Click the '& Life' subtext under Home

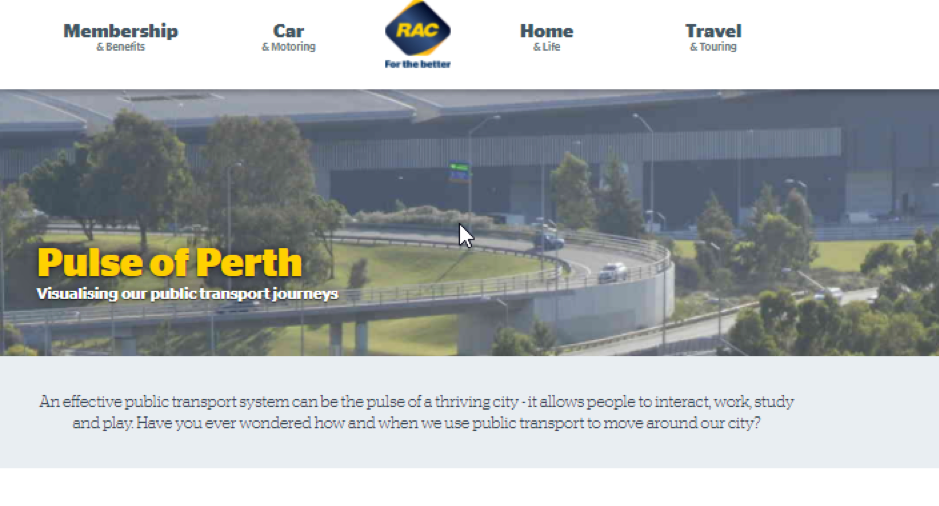(547, 47)
